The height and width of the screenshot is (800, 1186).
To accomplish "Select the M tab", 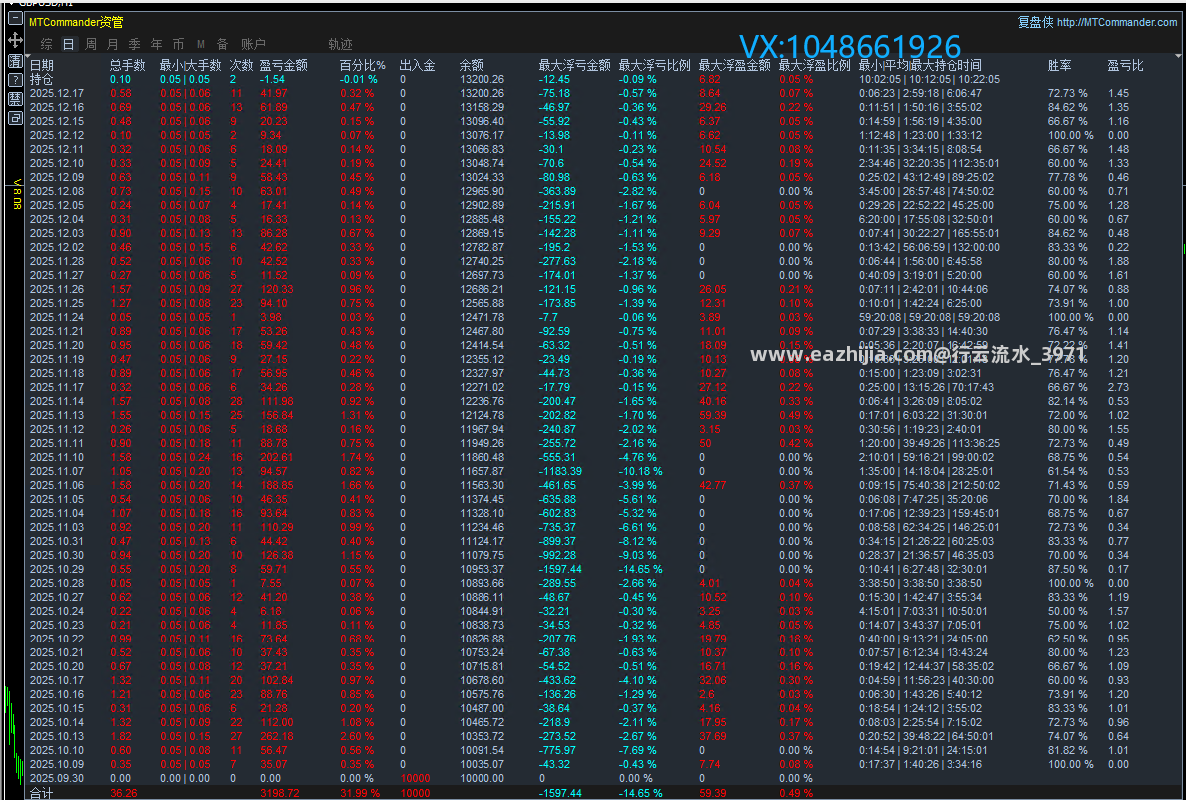I will click(x=200, y=45).
